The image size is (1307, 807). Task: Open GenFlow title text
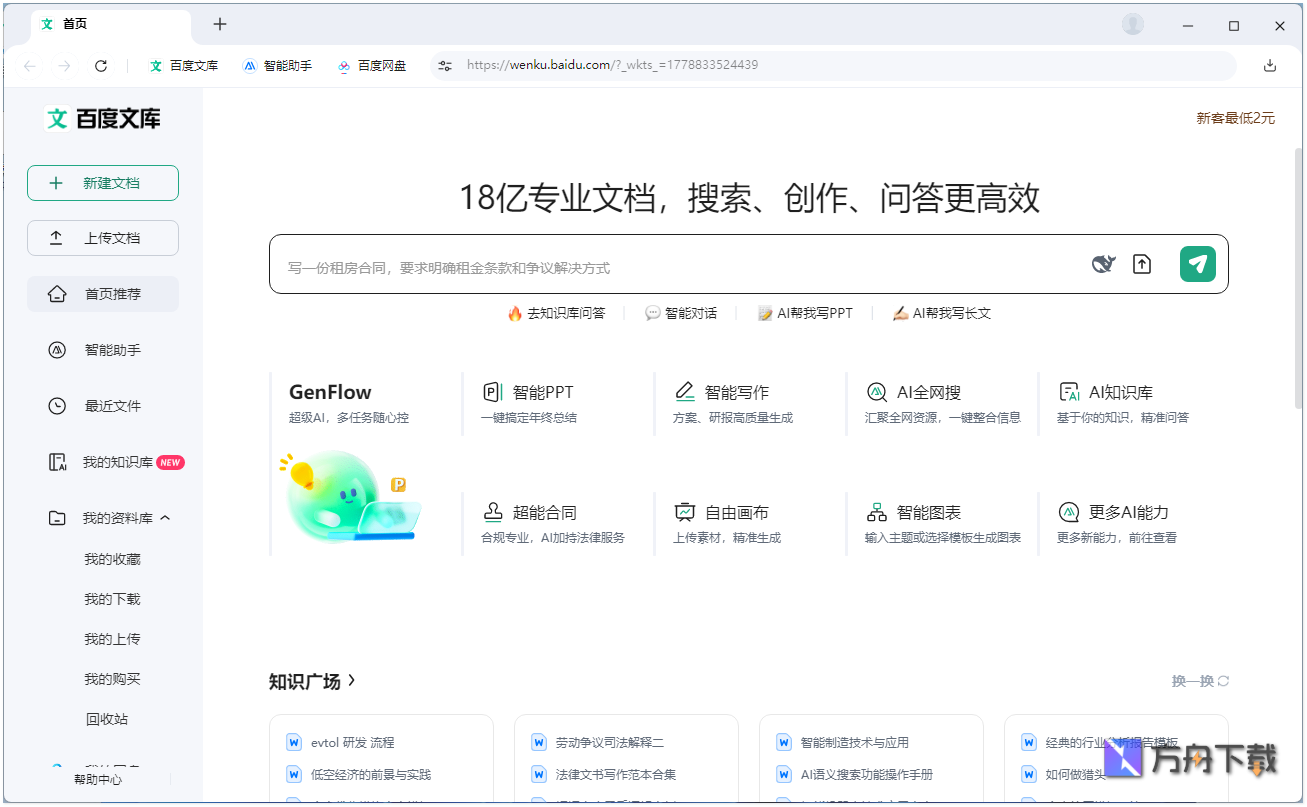point(330,392)
